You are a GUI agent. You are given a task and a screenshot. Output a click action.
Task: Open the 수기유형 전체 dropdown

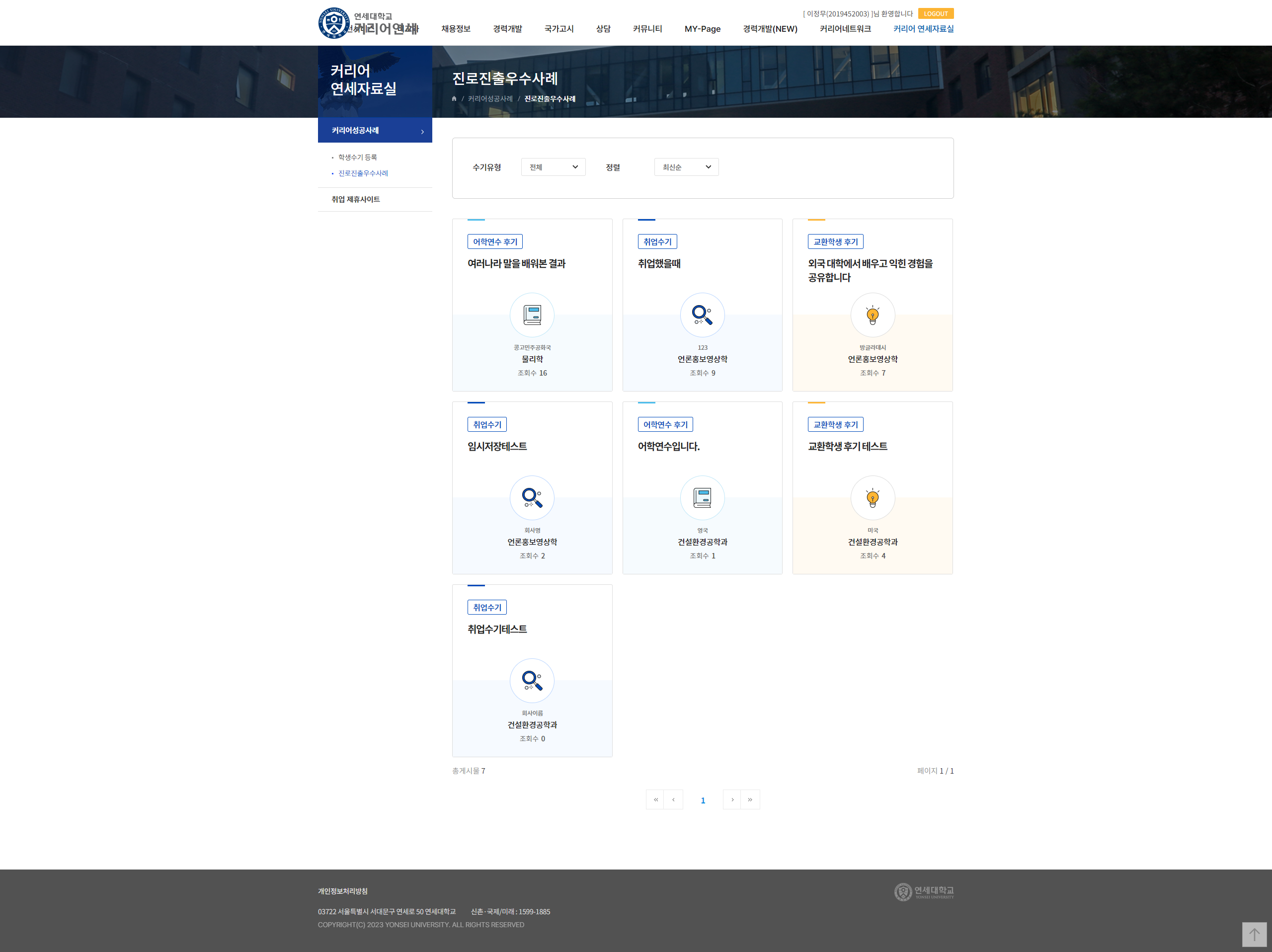tap(553, 167)
